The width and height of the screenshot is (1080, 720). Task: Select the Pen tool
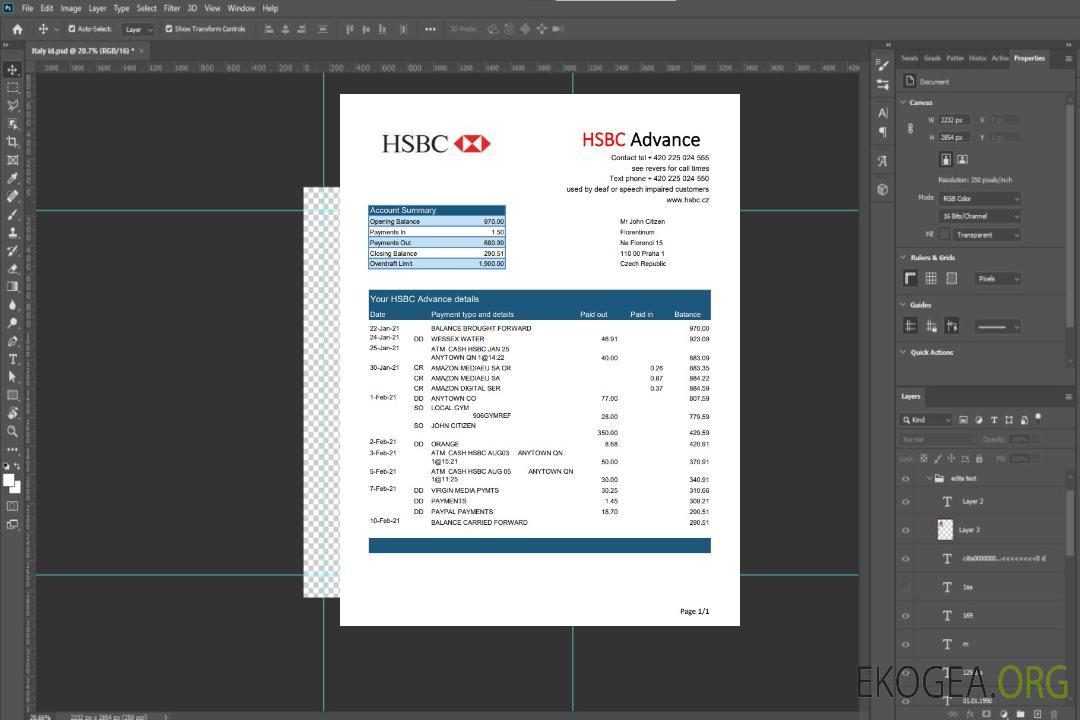[12, 341]
